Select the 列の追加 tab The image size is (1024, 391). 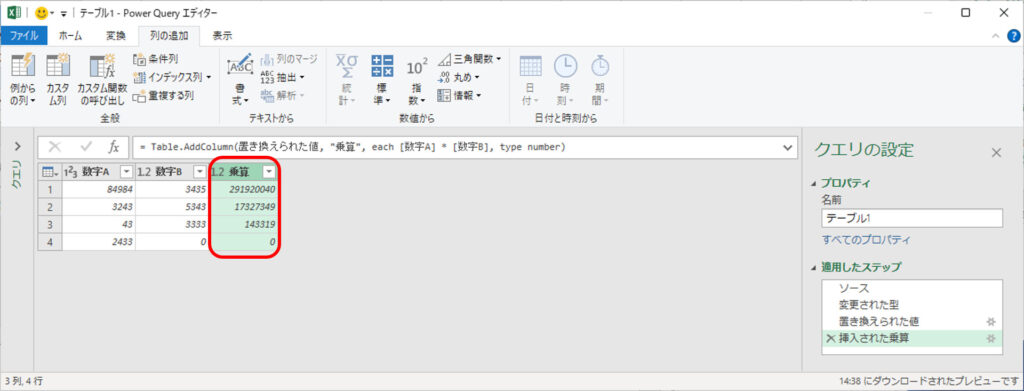[x=170, y=36]
